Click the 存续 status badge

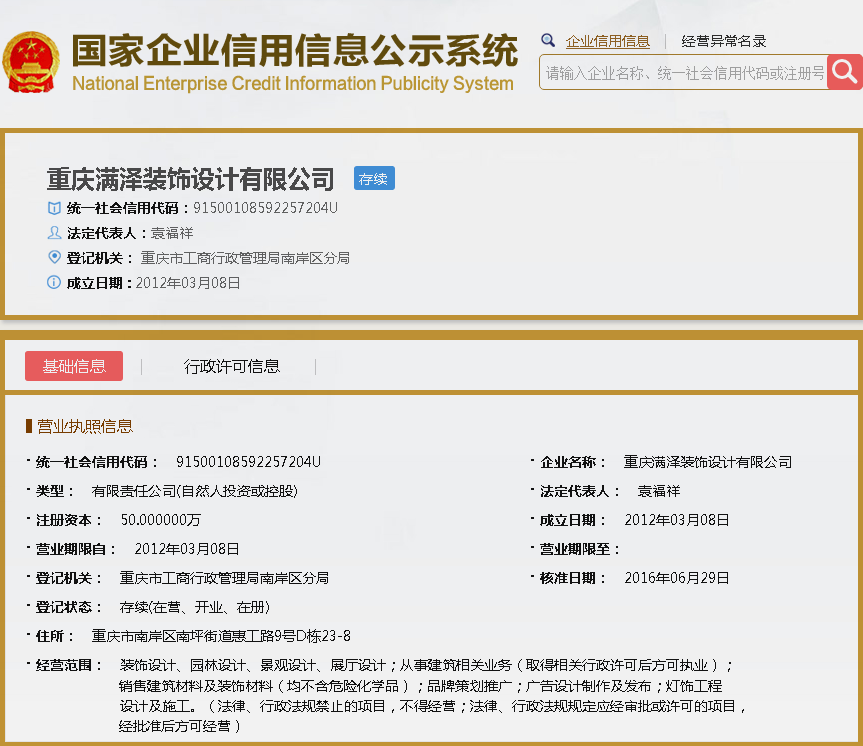coord(374,178)
